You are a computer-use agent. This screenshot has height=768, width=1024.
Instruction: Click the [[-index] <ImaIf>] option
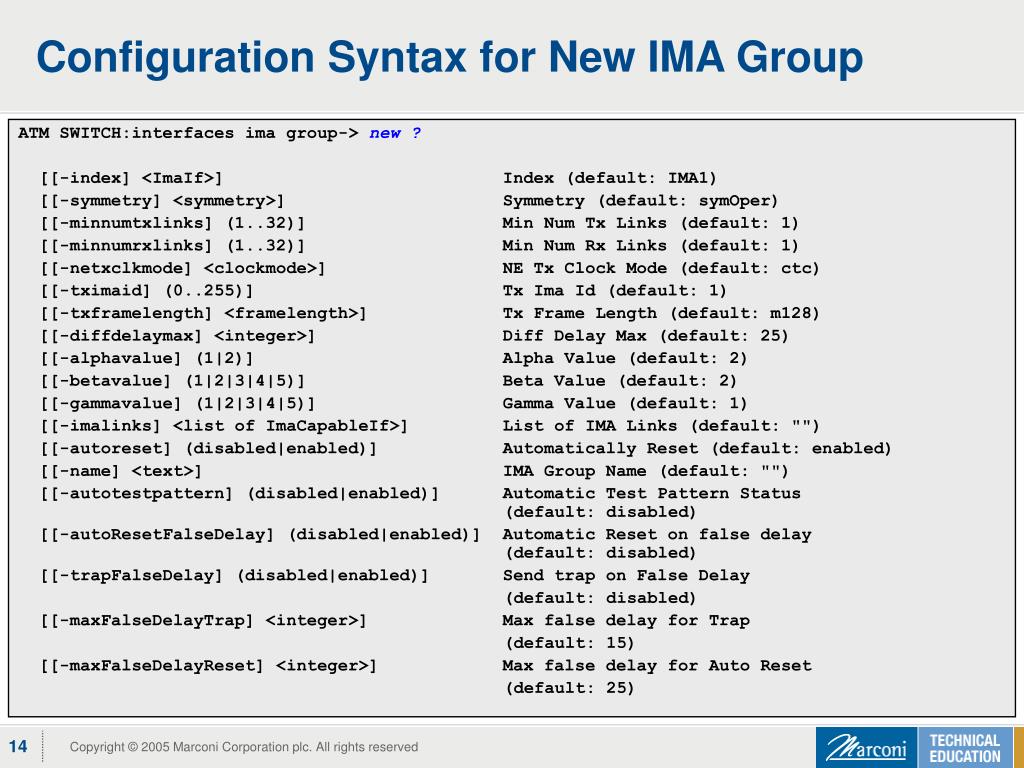click(x=131, y=178)
